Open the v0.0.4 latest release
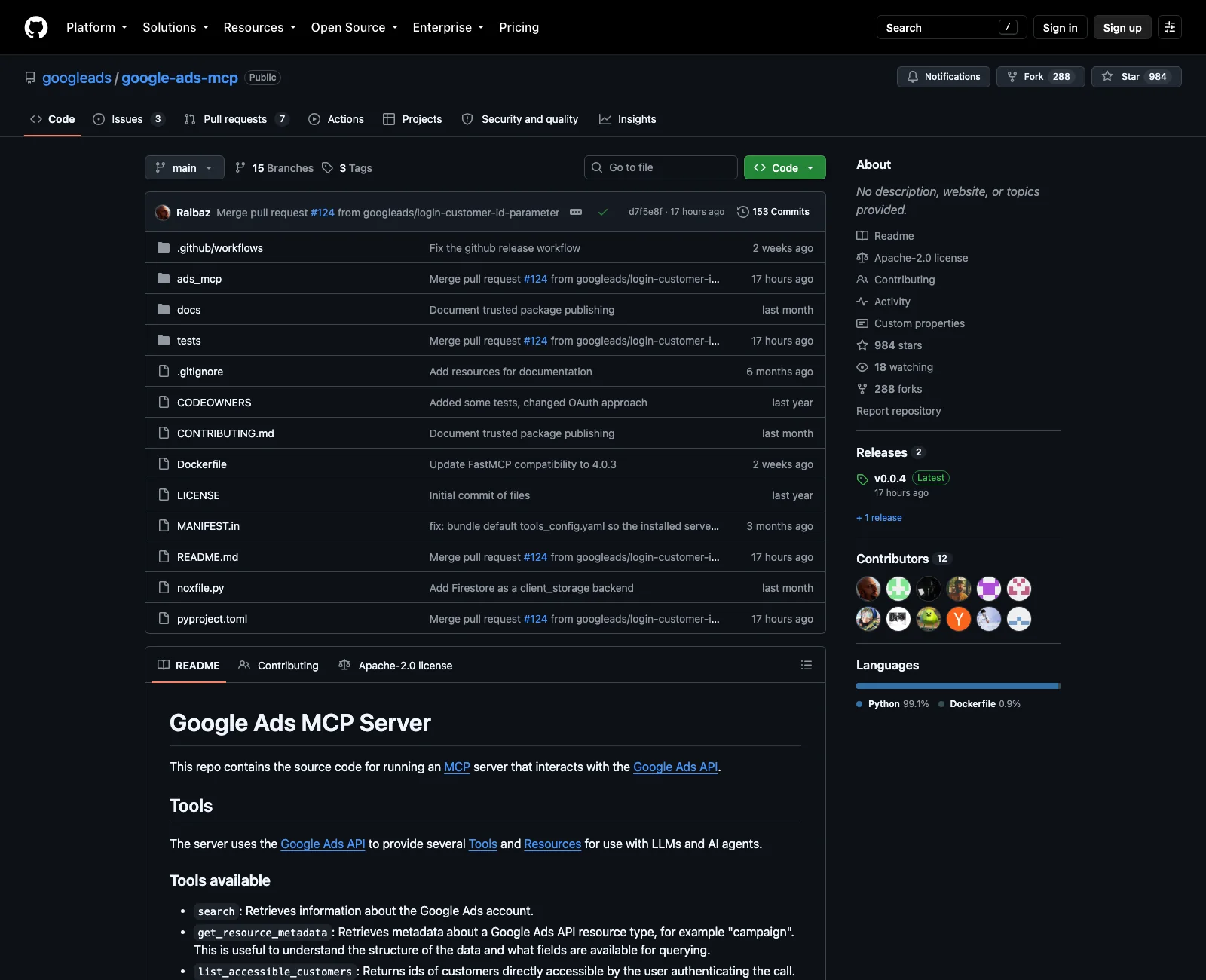This screenshot has width=1206, height=980. pos(890,479)
